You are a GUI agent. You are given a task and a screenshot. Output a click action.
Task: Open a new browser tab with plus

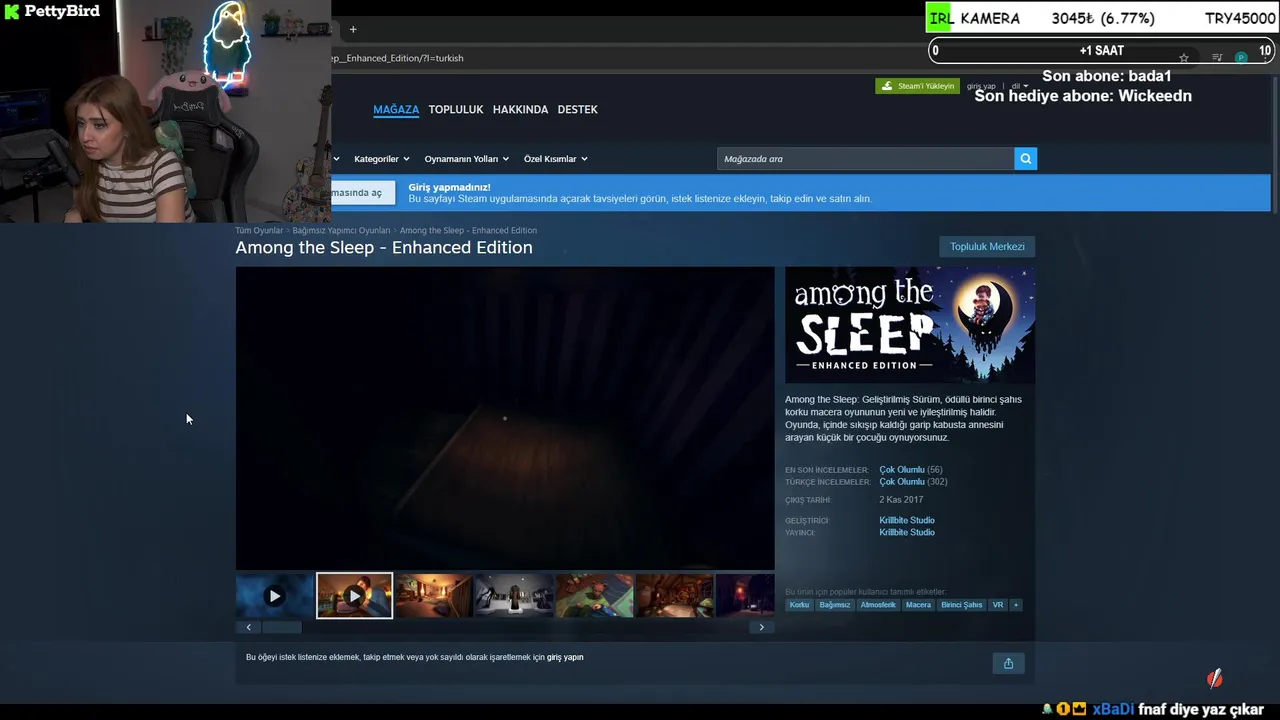(x=353, y=29)
